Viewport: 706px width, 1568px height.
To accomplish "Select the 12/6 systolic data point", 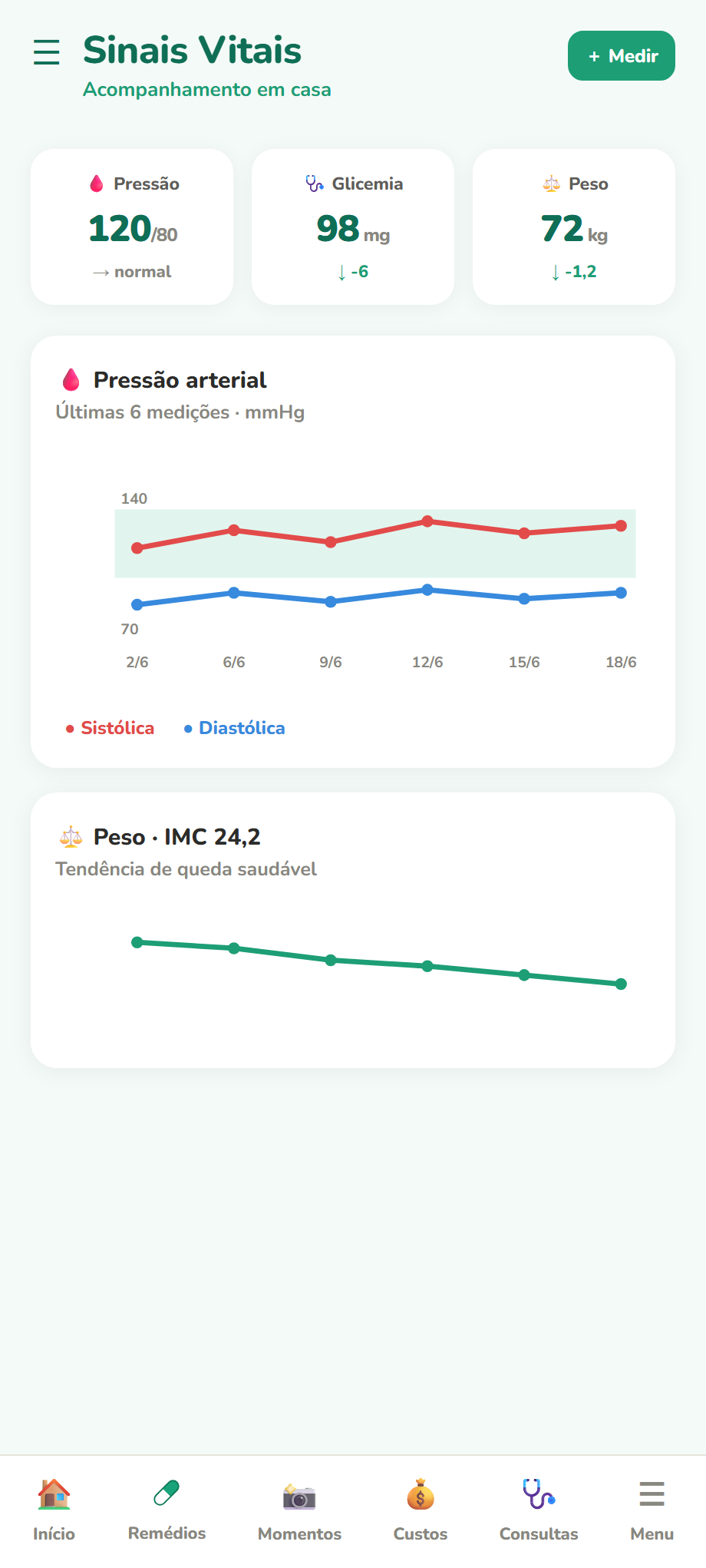I will [427, 521].
